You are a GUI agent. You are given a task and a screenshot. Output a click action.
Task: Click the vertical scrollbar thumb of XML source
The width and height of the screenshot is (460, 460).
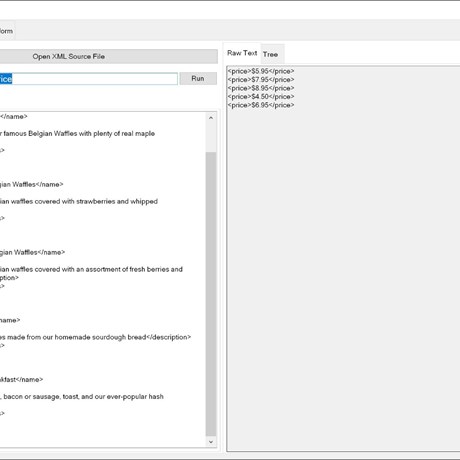(x=211, y=294)
